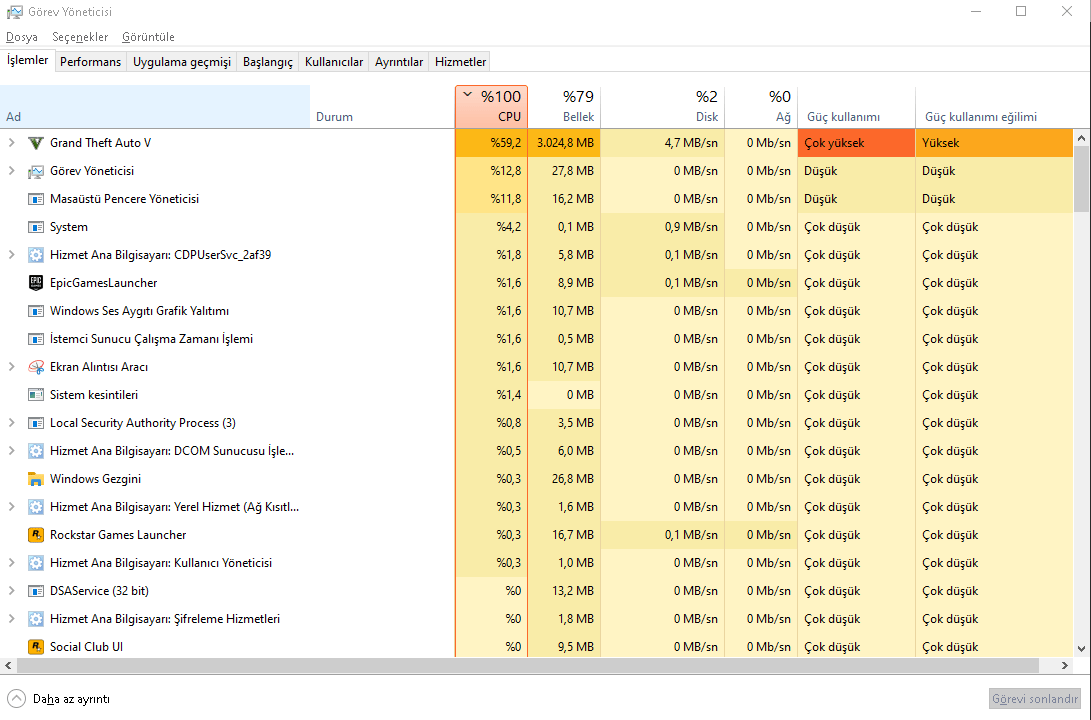Expand Local Security Authority Process group
The width and height of the screenshot is (1091, 720).
(12, 423)
